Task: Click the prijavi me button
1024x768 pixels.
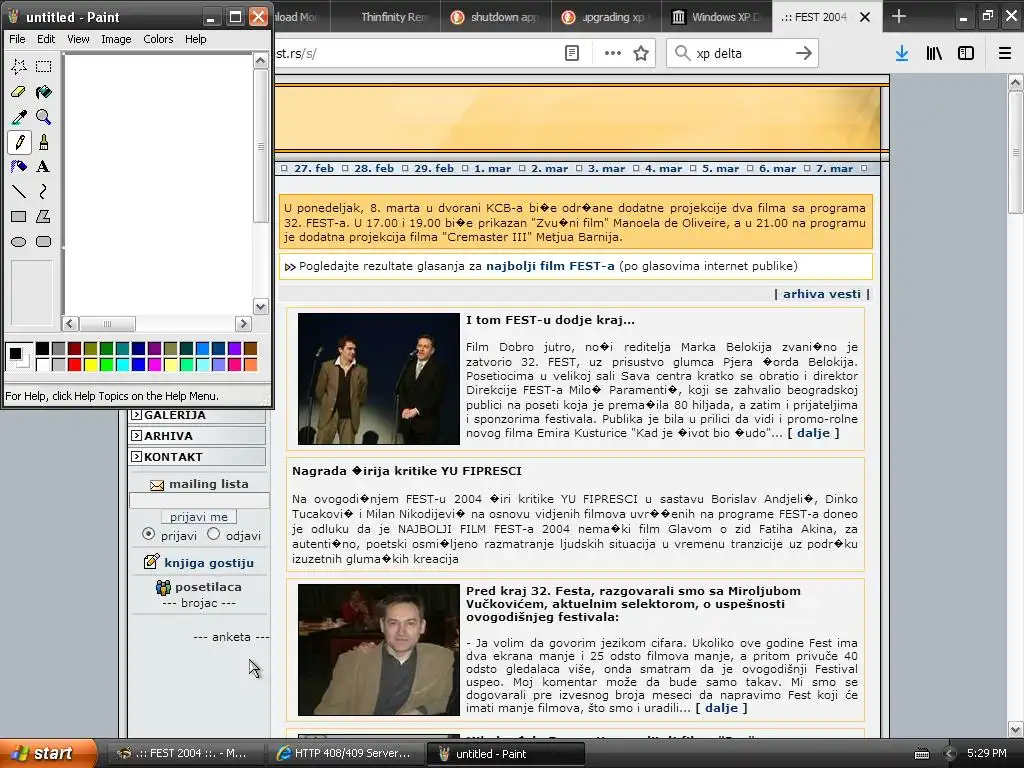Action: tap(199, 517)
